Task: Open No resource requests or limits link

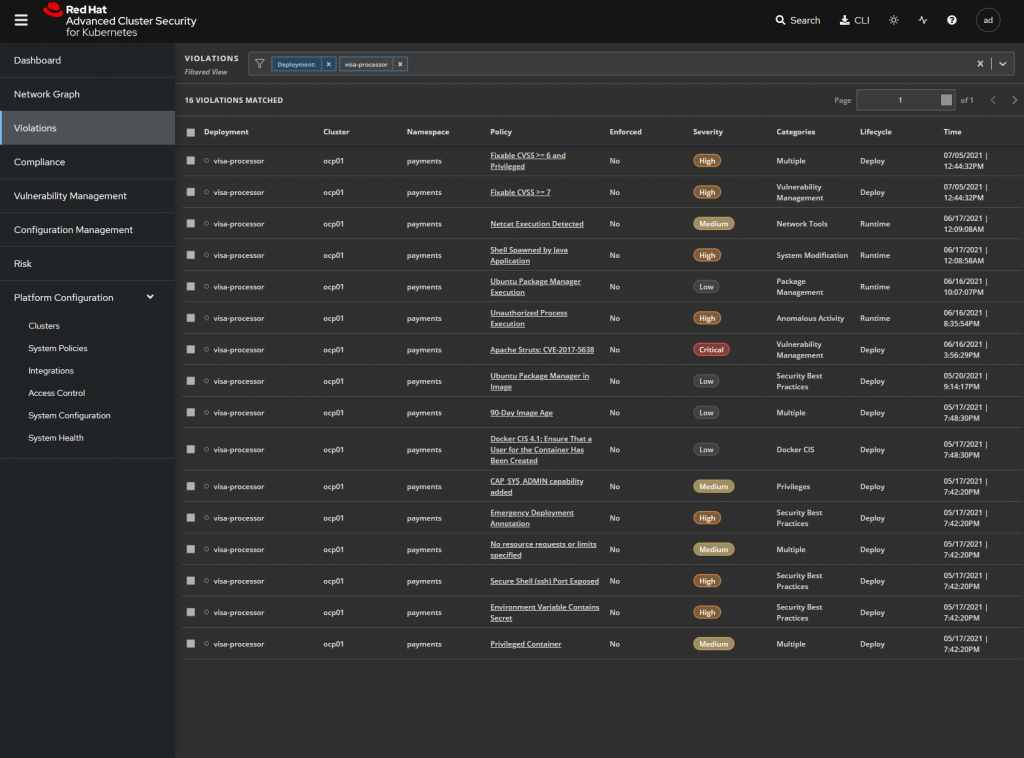Action: click(543, 549)
